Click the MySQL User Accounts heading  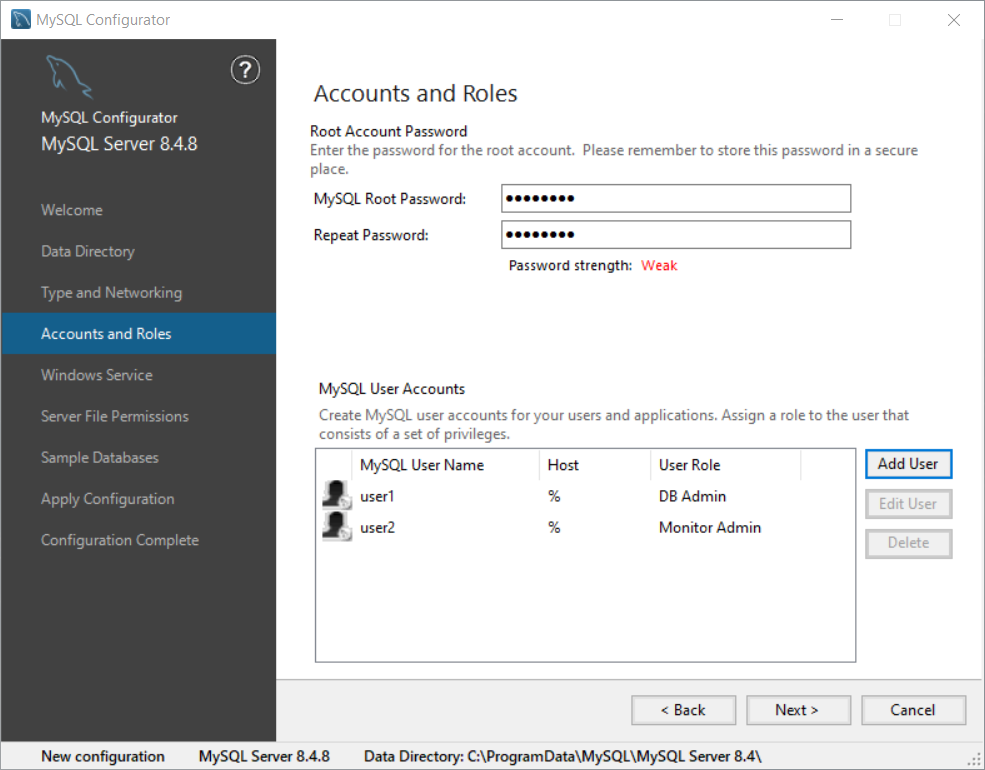392,389
